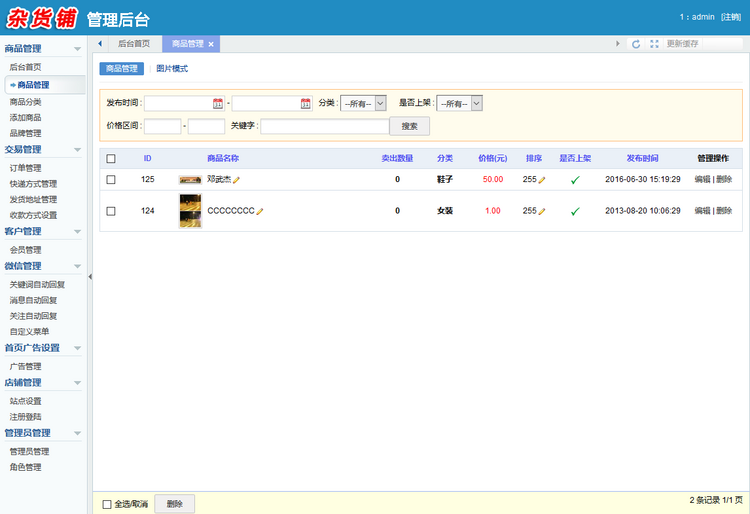The width and height of the screenshot is (750, 514).
Task: Open 自定义菜单 in the sidebar
Action: (29, 332)
